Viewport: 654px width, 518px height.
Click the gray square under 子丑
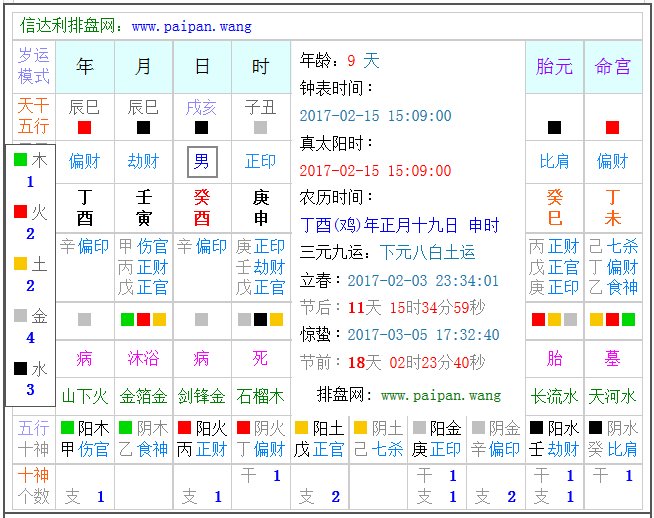pos(260,128)
